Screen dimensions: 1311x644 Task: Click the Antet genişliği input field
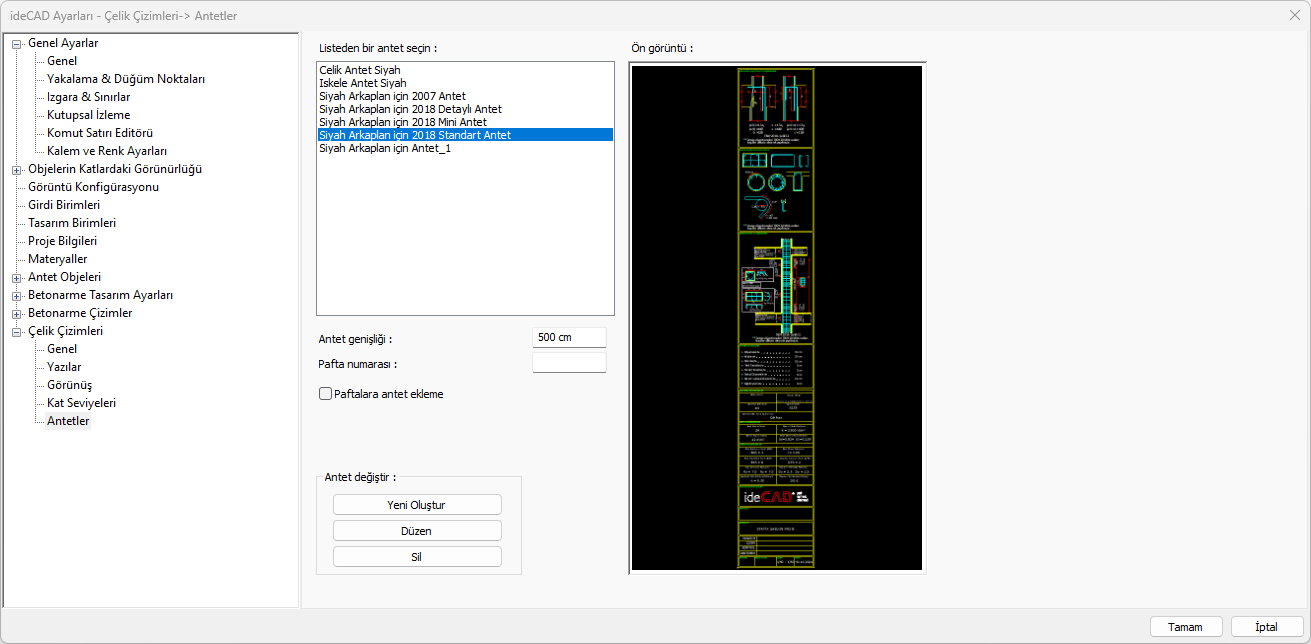point(568,338)
